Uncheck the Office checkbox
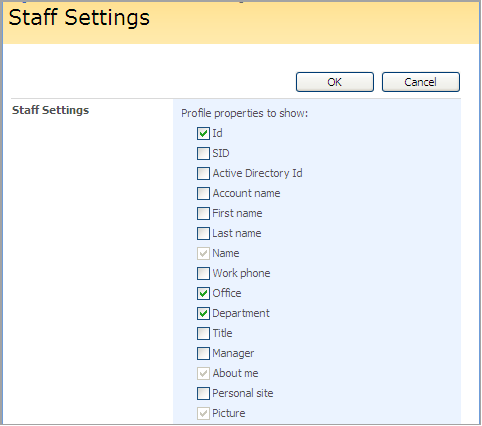 (x=203, y=294)
